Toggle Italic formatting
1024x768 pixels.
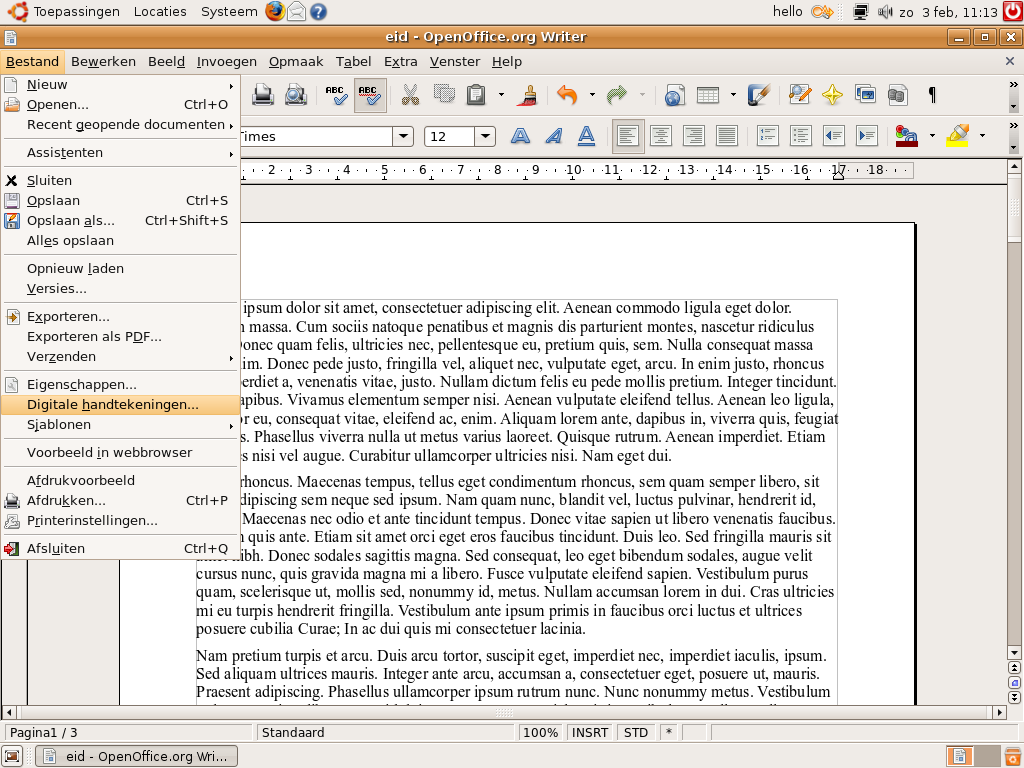(x=553, y=136)
